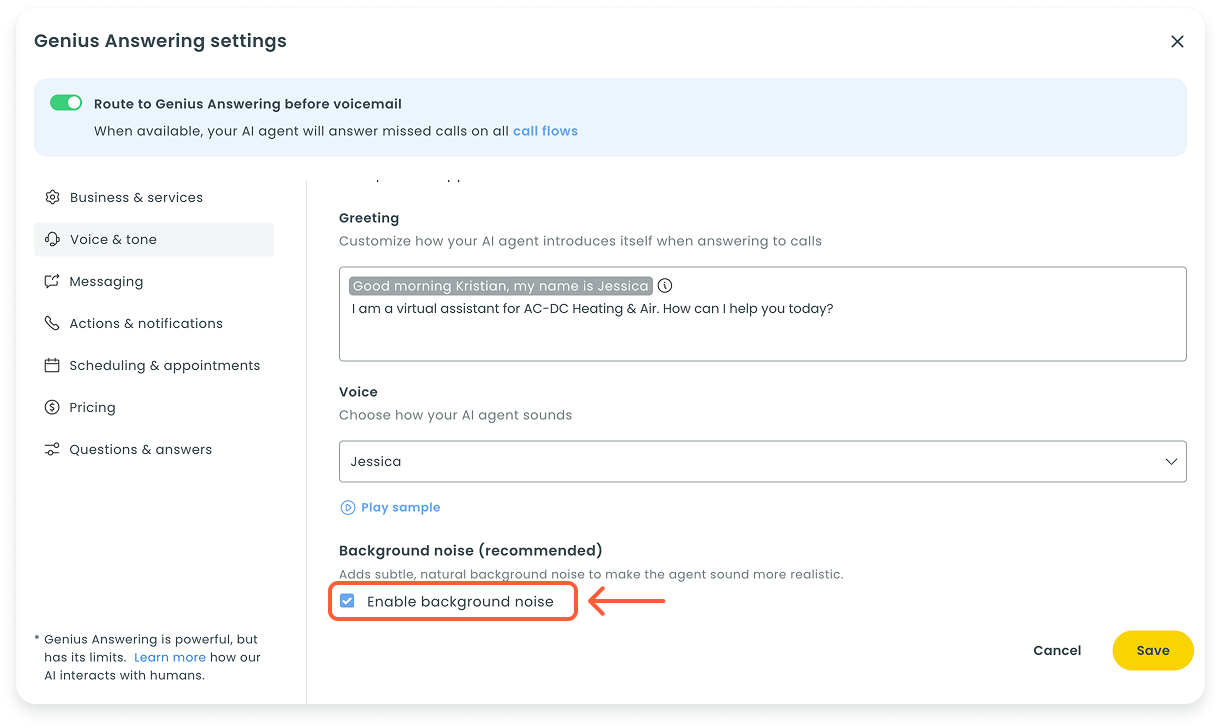The width and height of the screenshot is (1221, 728).
Task: Open the call flows link
Action: 545,131
